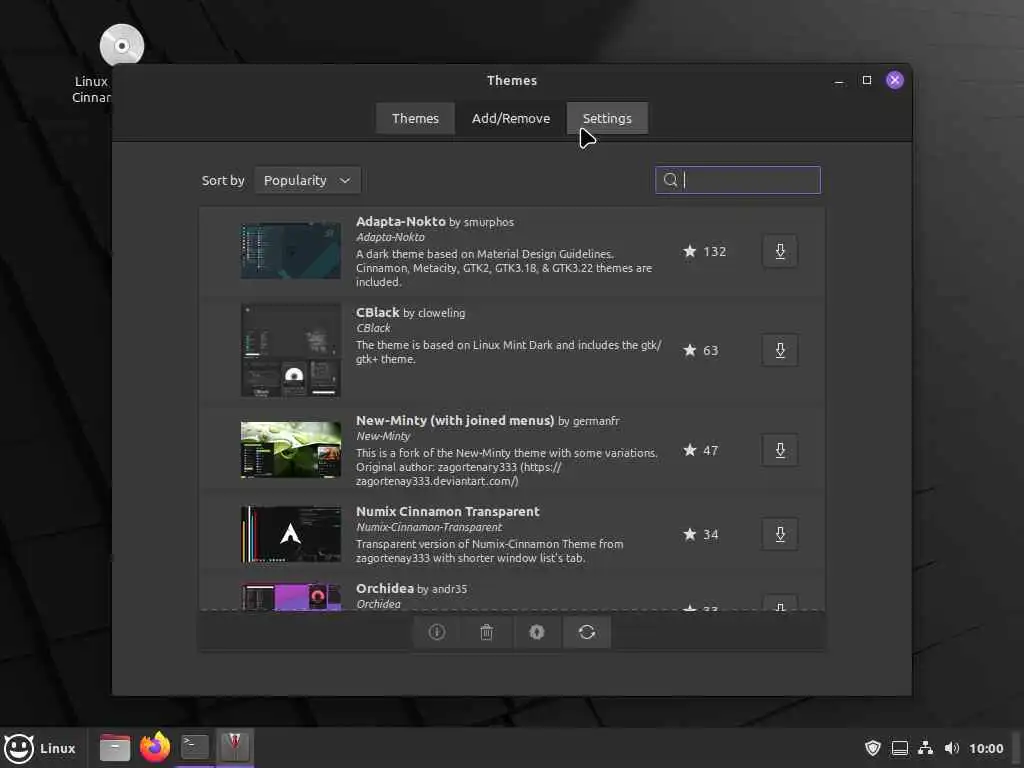This screenshot has width=1024, height=768.
Task: Open the terminal from taskbar
Action: pyautogui.click(x=195, y=746)
